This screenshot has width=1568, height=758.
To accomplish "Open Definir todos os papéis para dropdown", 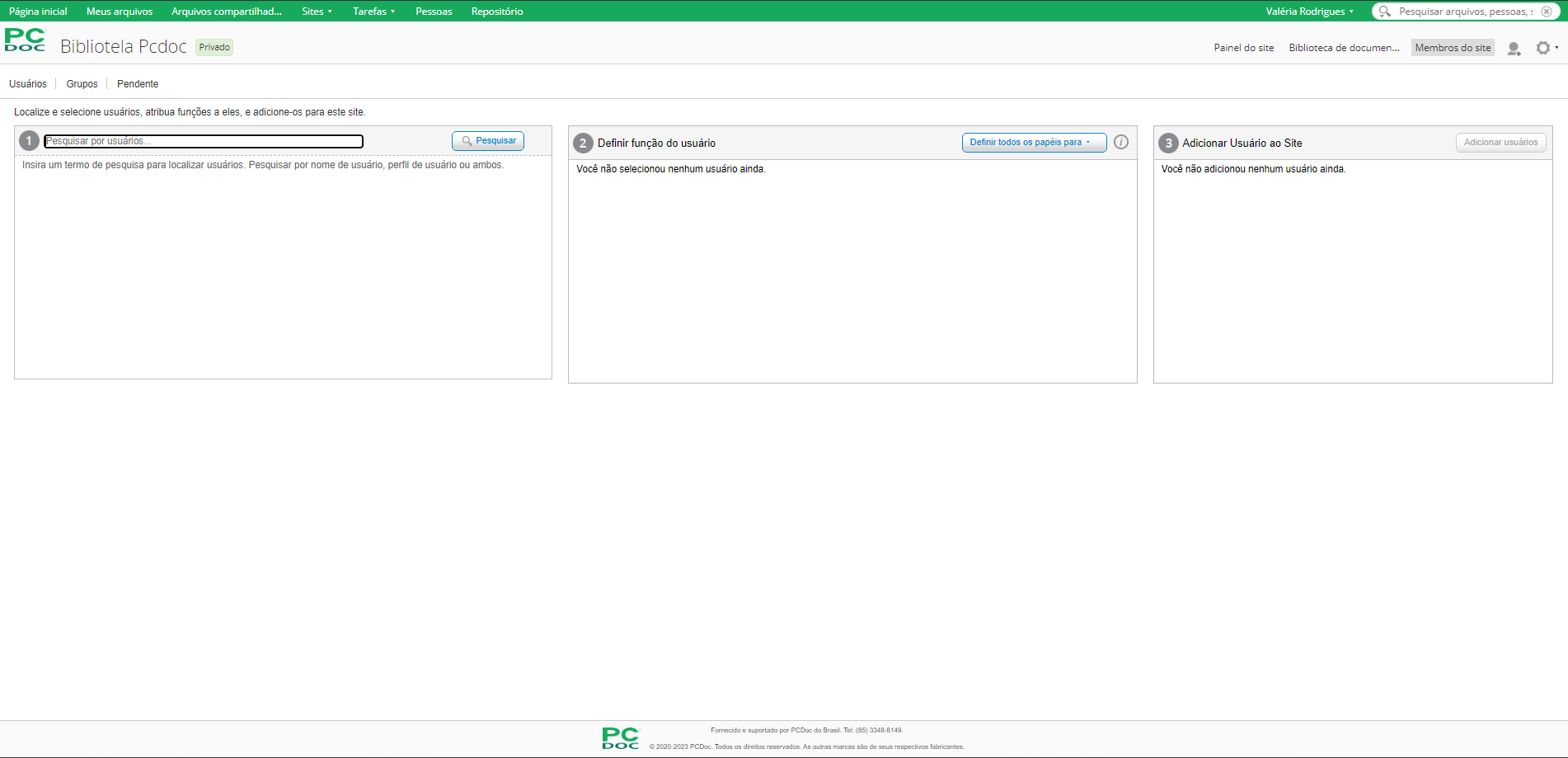I will click(1034, 142).
